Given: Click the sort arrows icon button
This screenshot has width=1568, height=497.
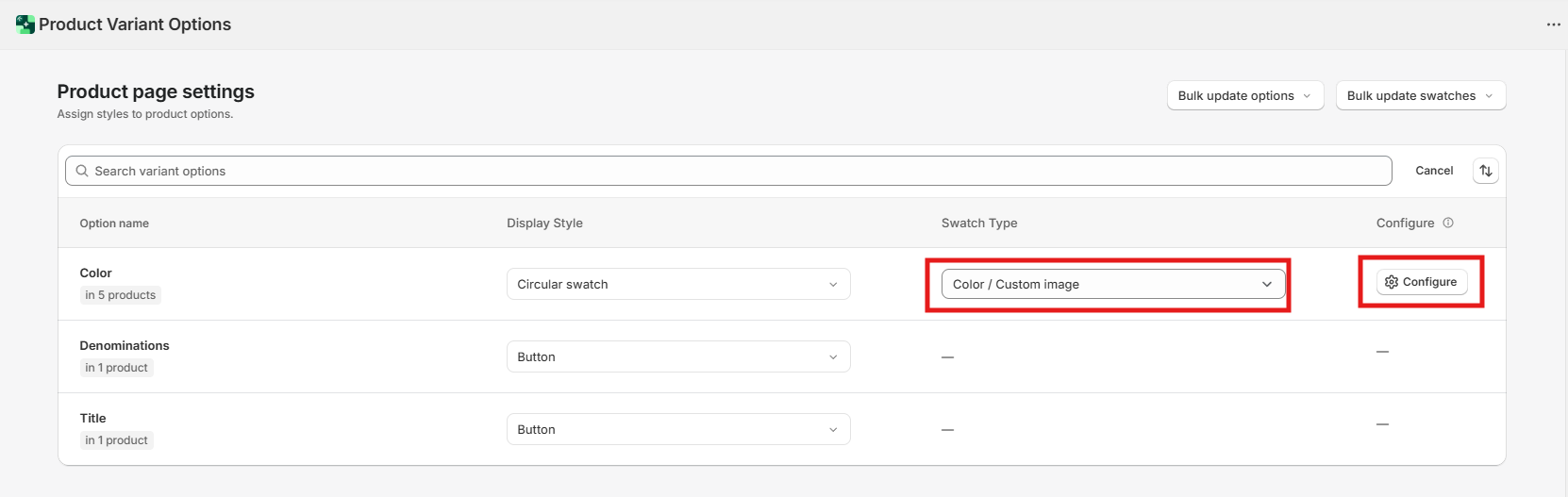Looking at the screenshot, I should [x=1485, y=171].
